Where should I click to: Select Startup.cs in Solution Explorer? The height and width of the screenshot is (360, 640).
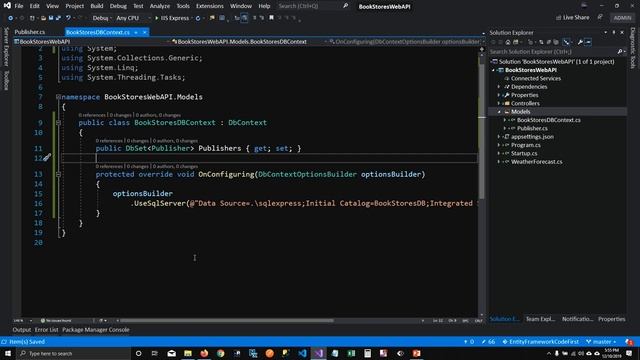click(x=524, y=153)
